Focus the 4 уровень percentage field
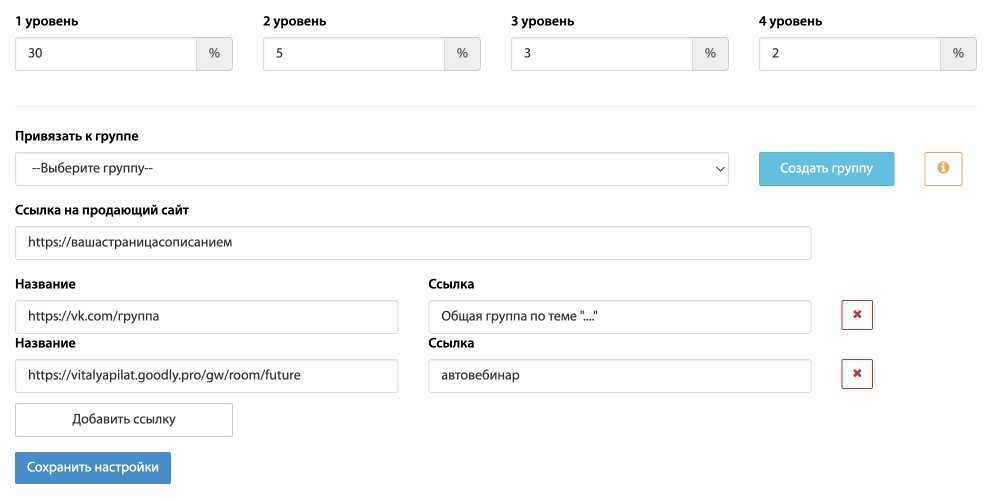 point(850,53)
